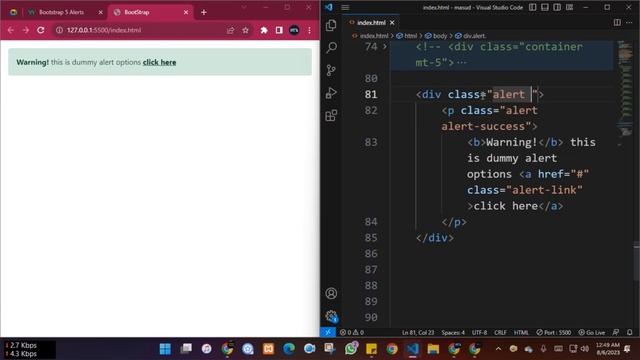Open the Accounts menu in the activity bar

click(x=331, y=293)
